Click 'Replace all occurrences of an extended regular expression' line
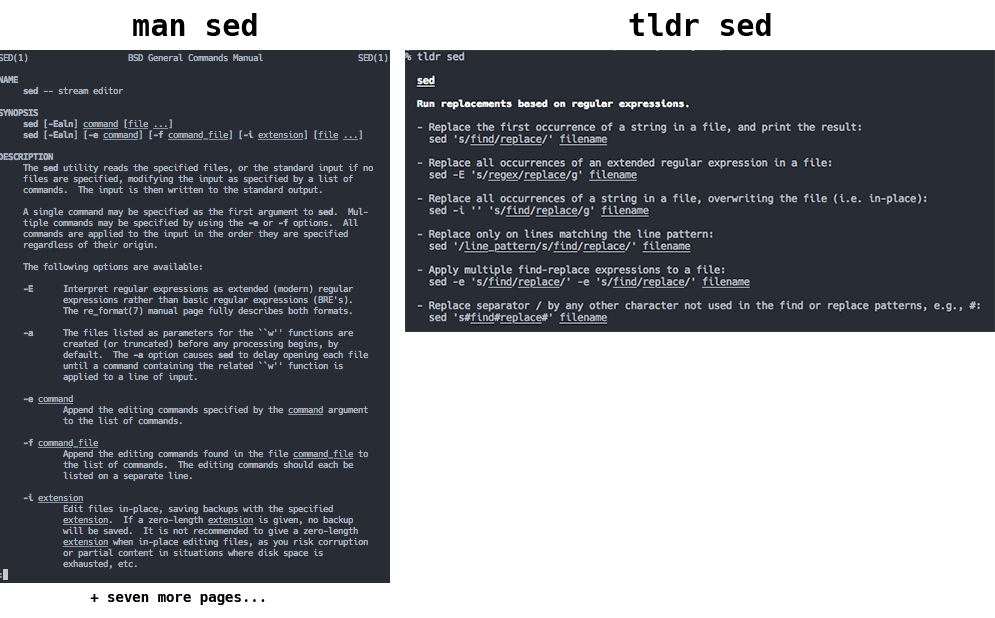This screenshot has width=995, height=618. click(624, 162)
